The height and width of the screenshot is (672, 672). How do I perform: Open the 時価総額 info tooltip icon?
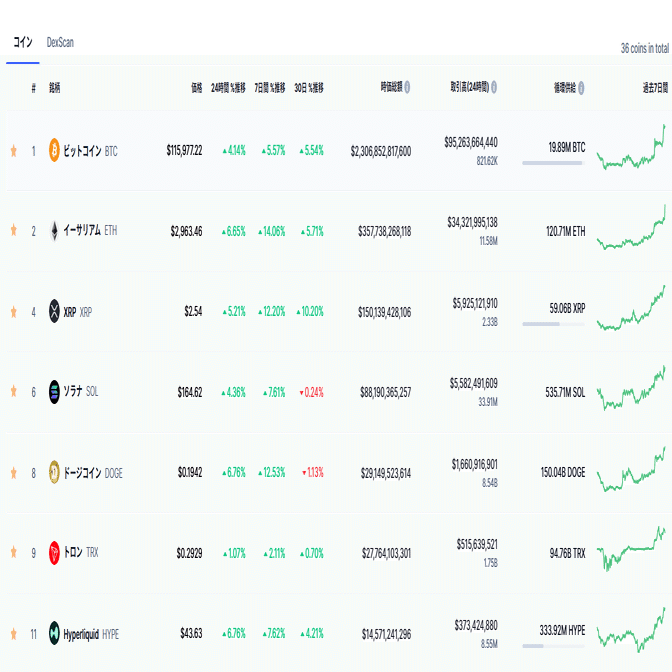coord(407,87)
